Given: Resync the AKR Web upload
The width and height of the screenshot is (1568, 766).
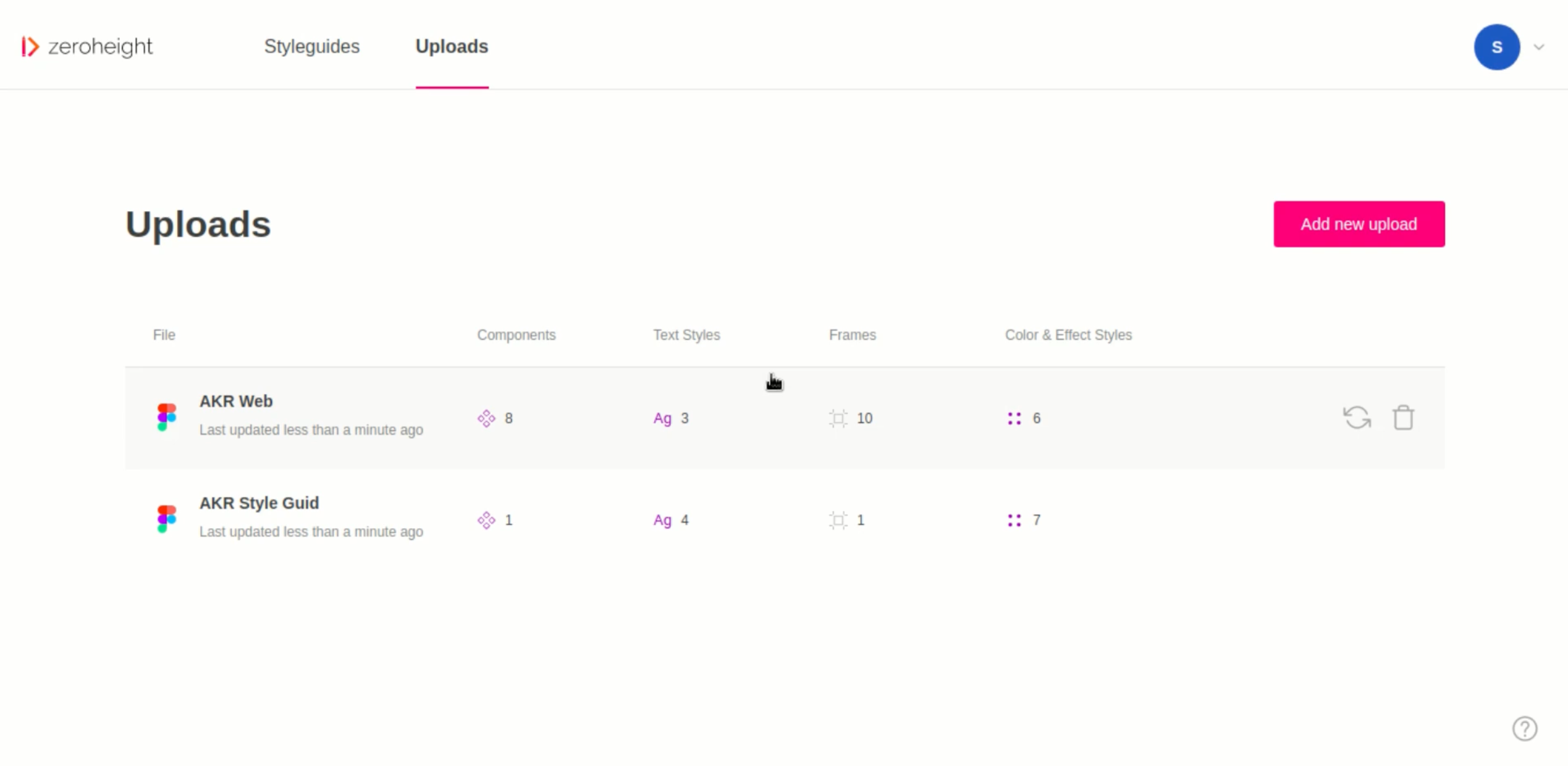Looking at the screenshot, I should click(x=1357, y=418).
